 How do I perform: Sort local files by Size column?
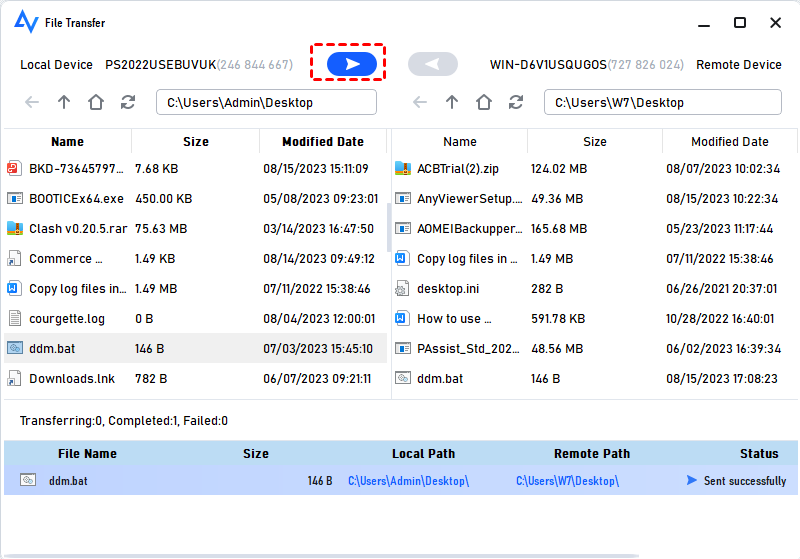point(196,141)
